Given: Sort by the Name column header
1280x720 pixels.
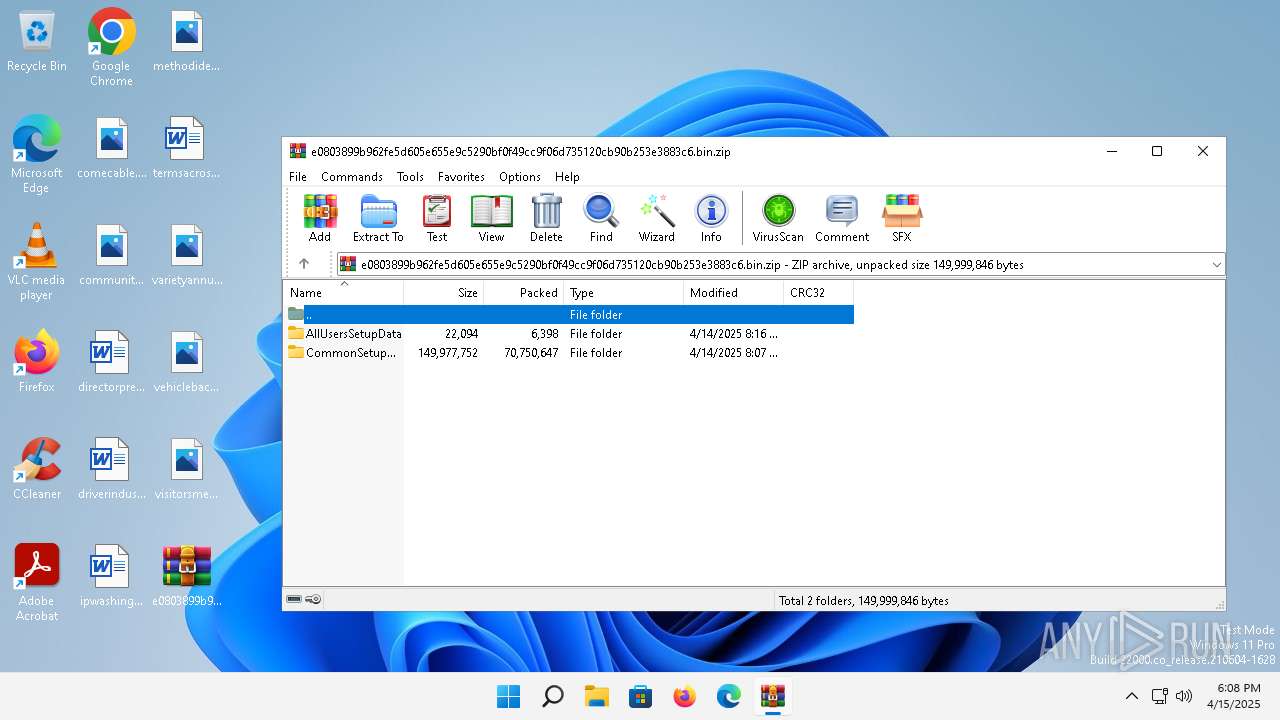Looking at the screenshot, I should click(344, 293).
